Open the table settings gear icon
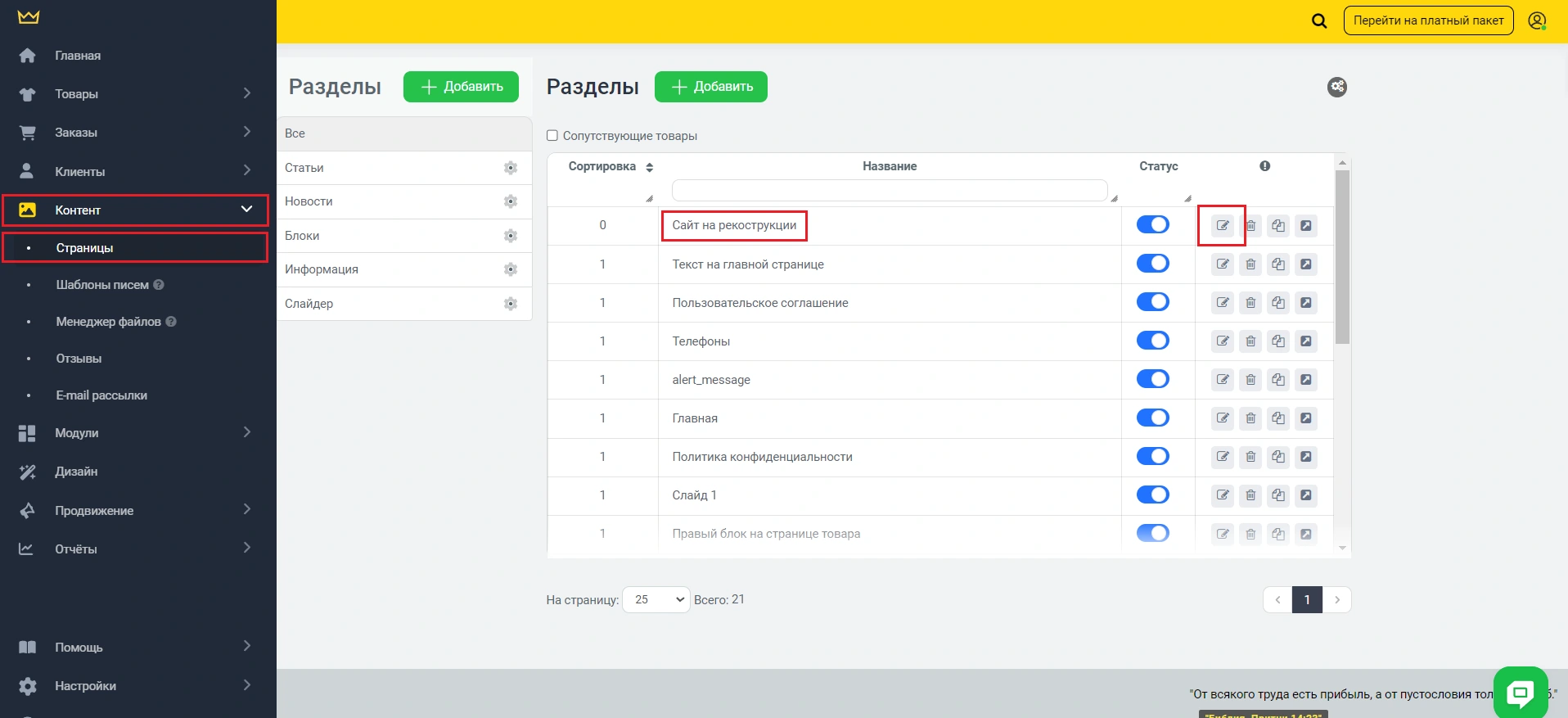Screen dimensions: 1568x718 point(1337,87)
